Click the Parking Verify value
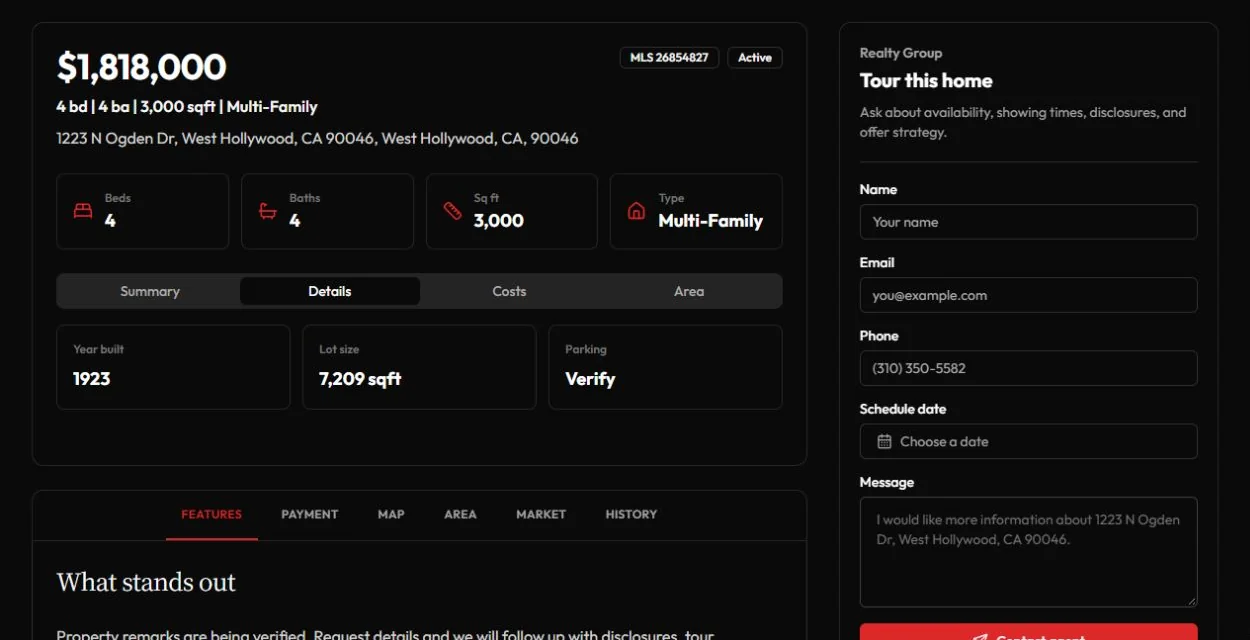The image size is (1250, 640). tap(590, 379)
